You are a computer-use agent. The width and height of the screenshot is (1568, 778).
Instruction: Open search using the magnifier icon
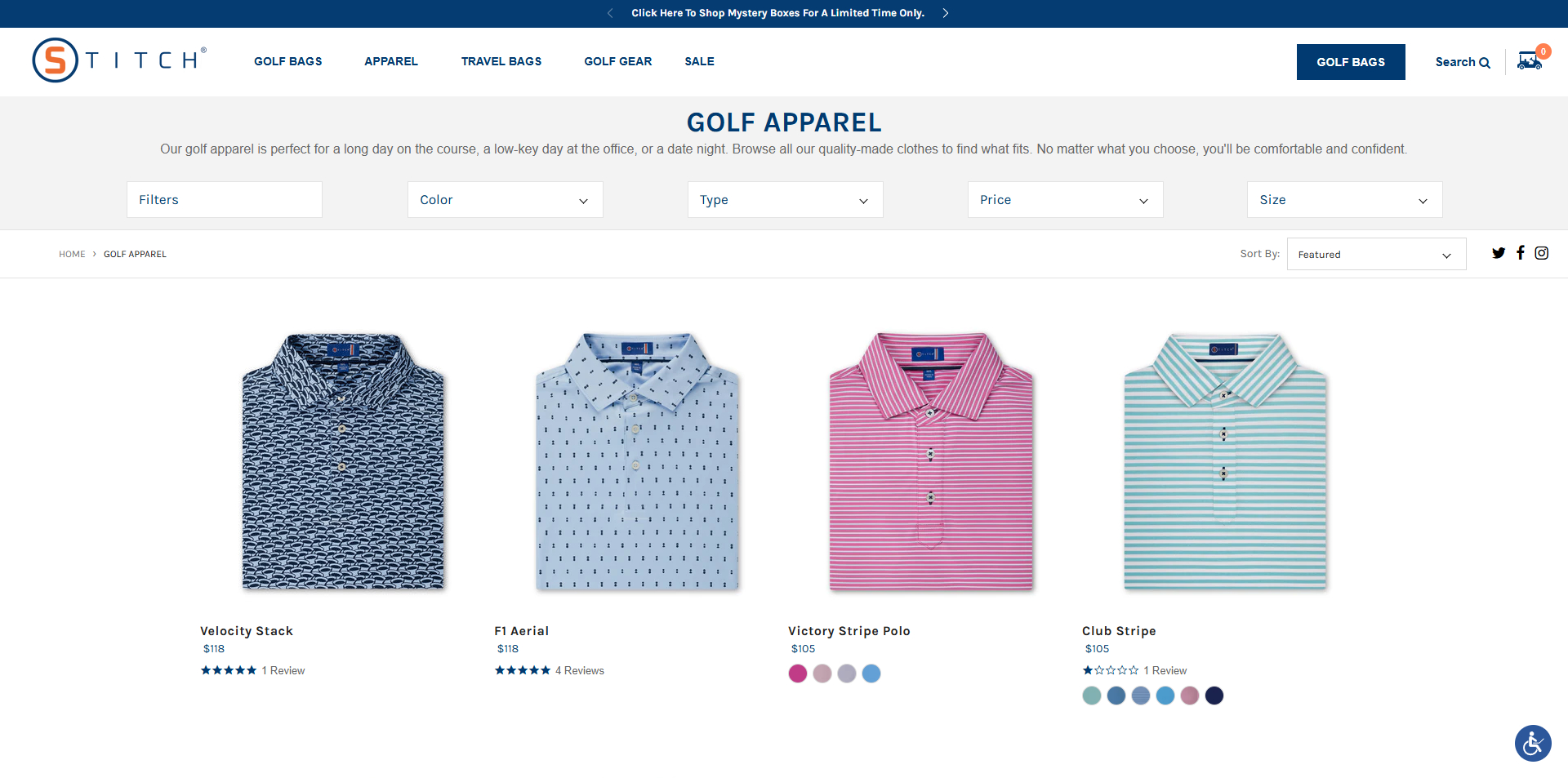pyautogui.click(x=1485, y=62)
